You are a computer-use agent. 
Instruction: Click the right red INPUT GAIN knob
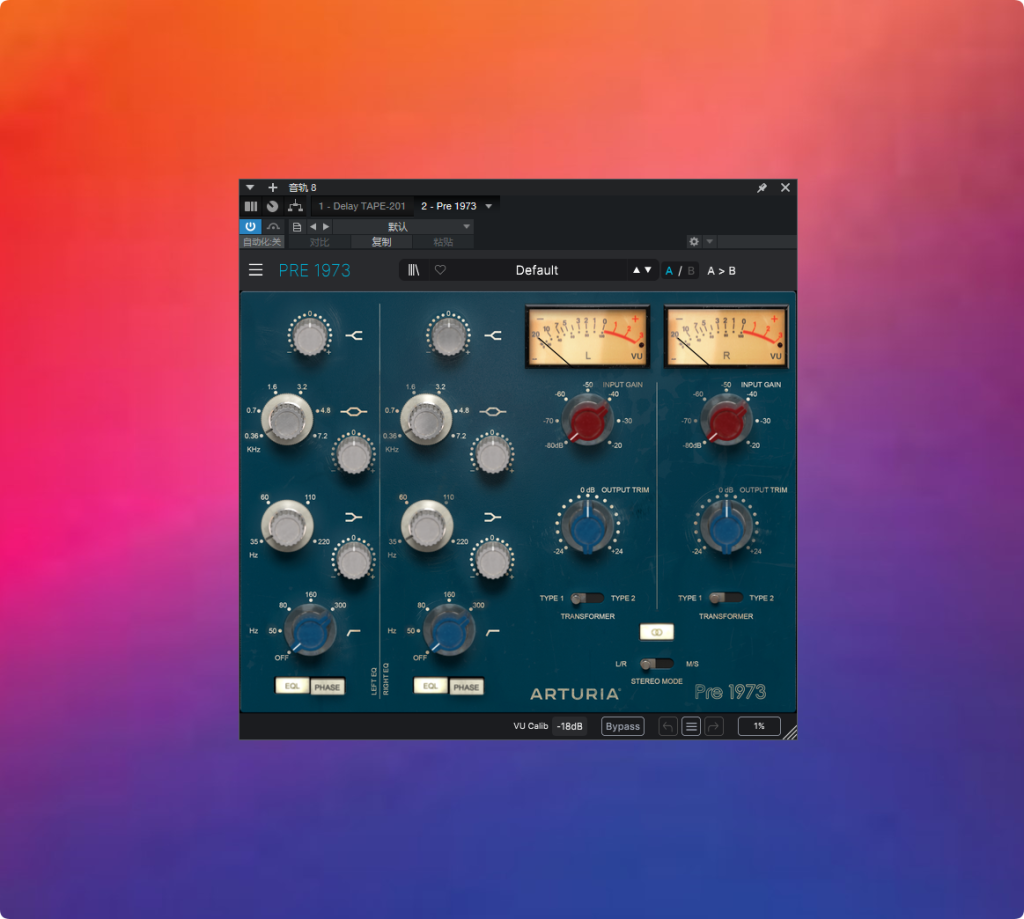(726, 420)
